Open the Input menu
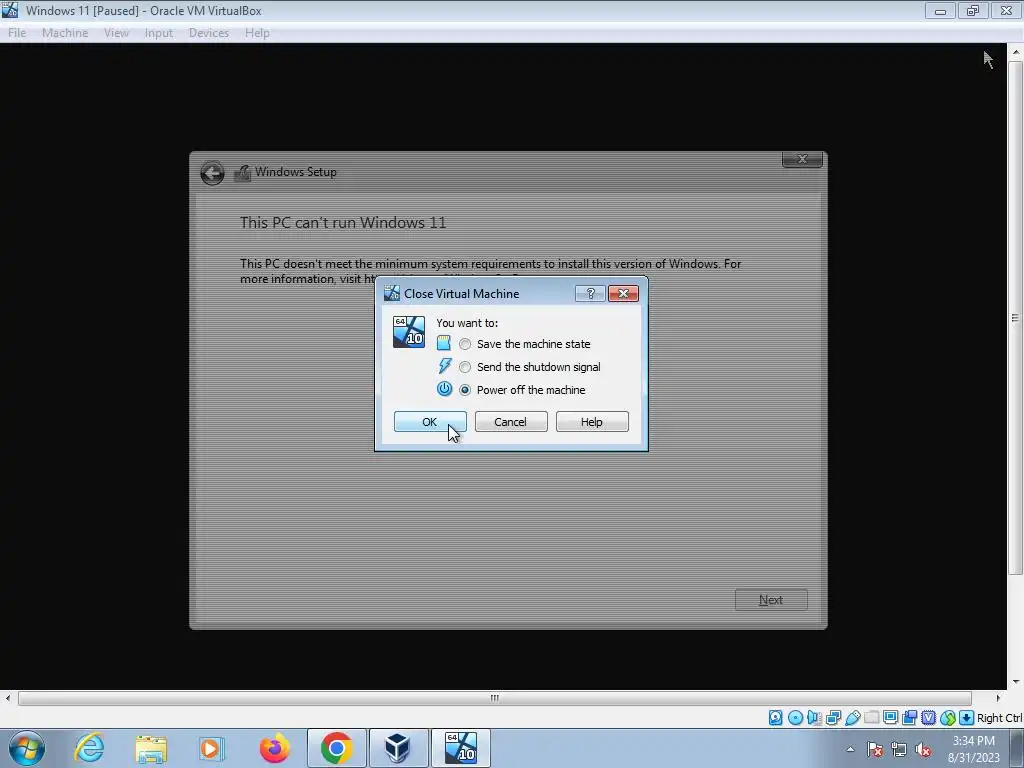 (x=159, y=33)
